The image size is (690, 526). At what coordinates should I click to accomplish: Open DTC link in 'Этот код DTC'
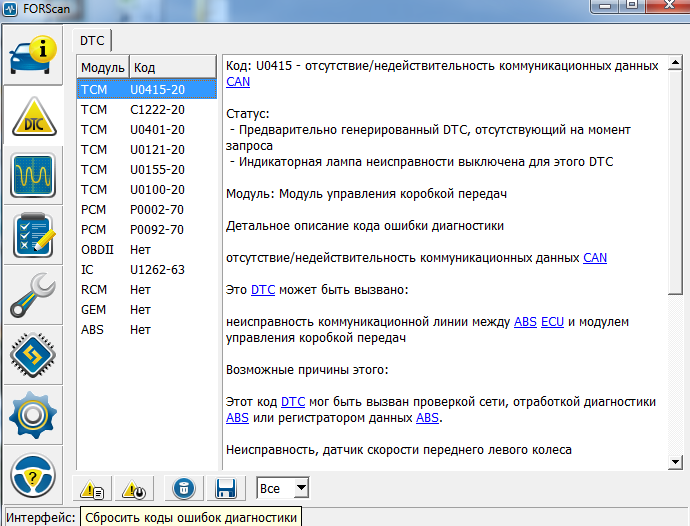[x=293, y=402]
